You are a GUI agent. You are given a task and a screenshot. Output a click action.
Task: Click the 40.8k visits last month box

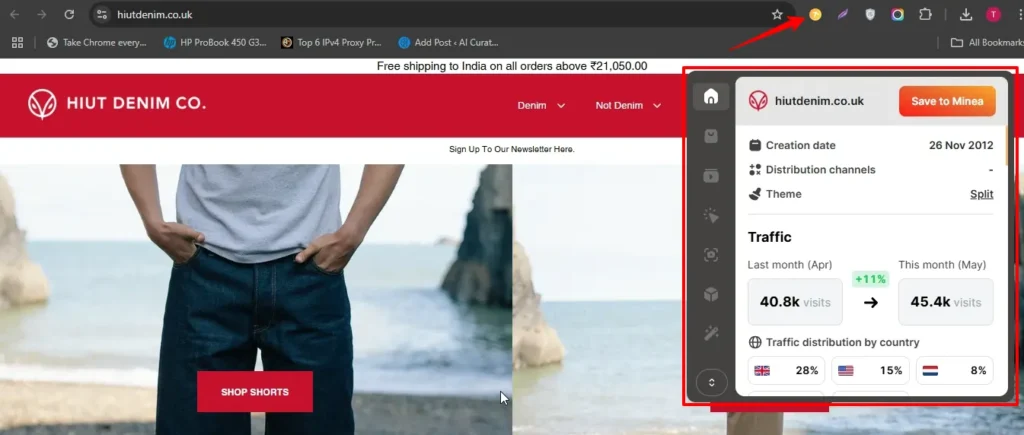(x=795, y=302)
